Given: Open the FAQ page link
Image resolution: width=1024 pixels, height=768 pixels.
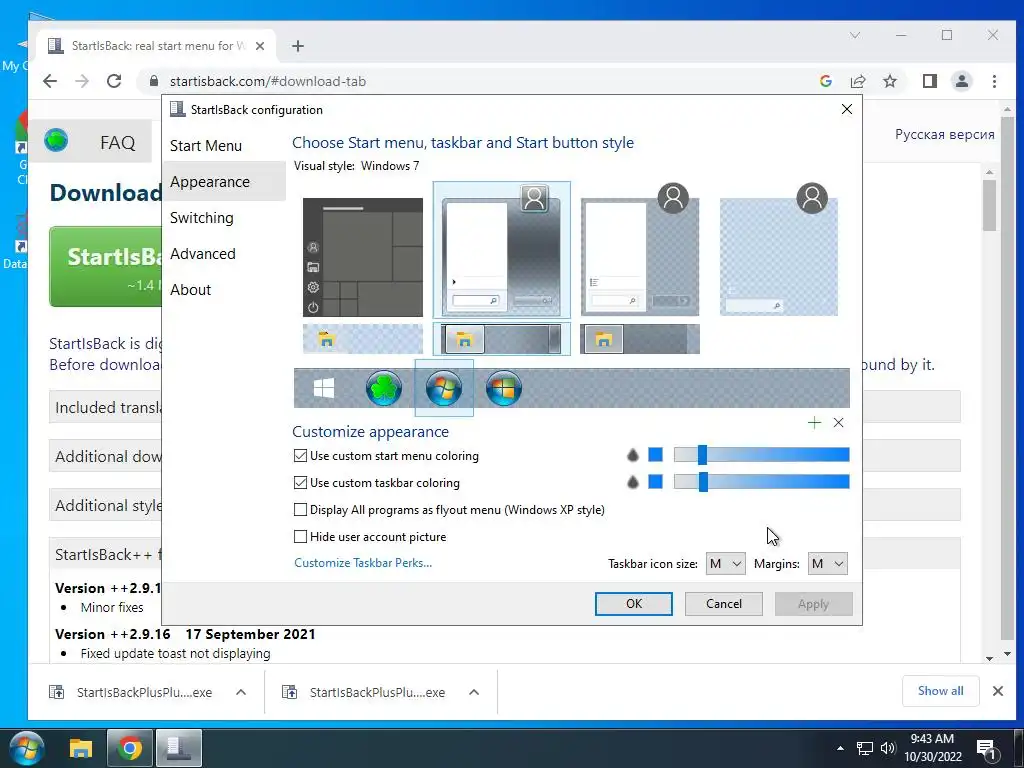Looking at the screenshot, I should tap(118, 142).
